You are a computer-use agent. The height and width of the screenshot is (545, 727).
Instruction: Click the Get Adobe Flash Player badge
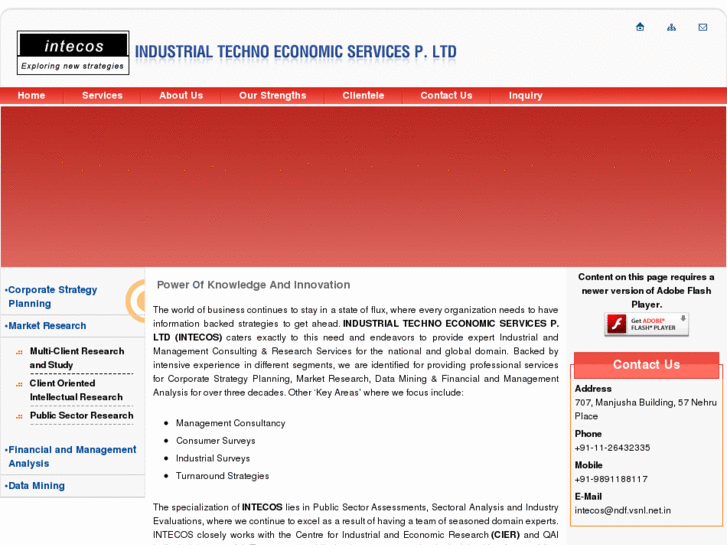[x=646, y=324]
